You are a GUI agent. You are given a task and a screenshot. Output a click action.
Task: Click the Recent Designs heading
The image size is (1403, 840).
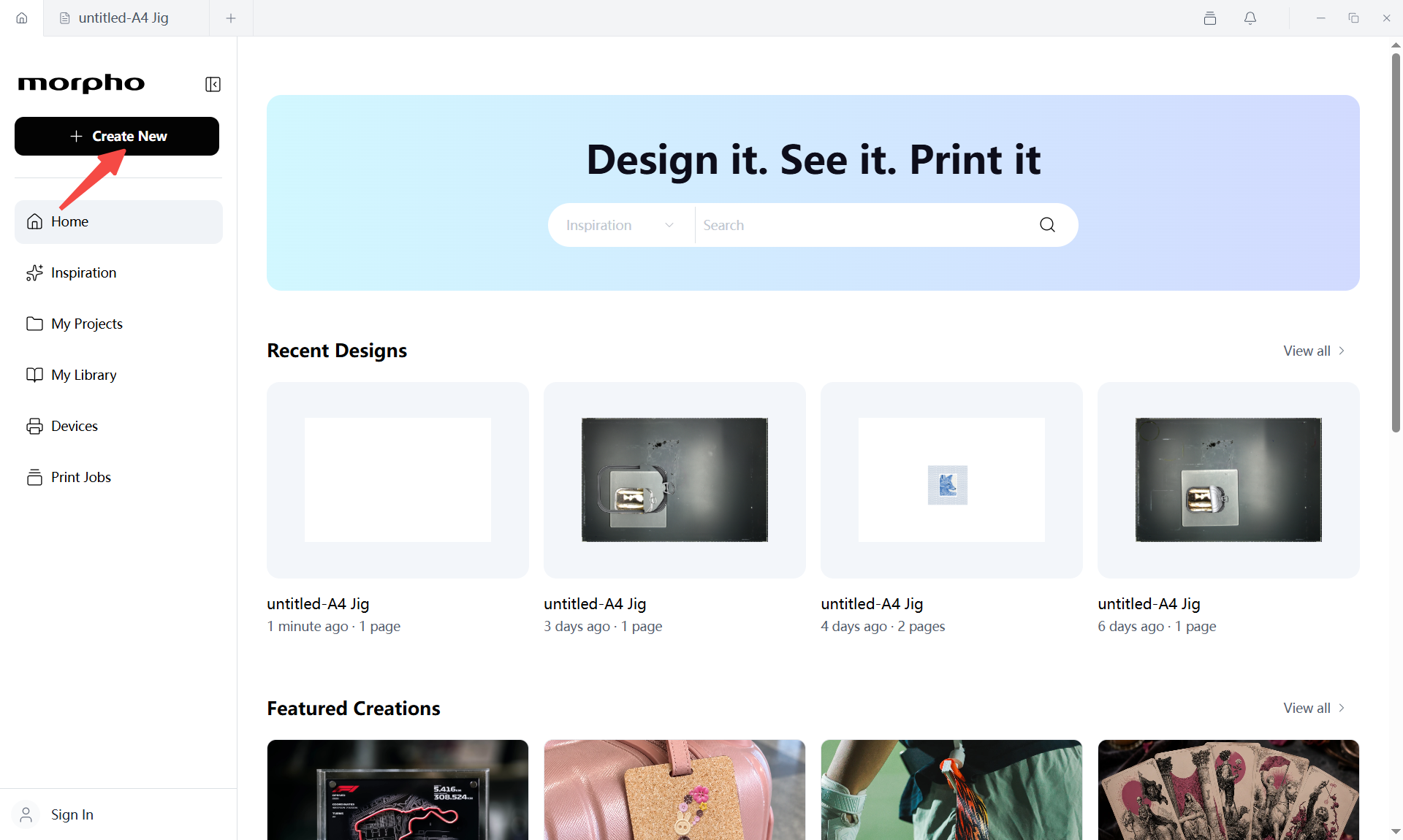[337, 351]
